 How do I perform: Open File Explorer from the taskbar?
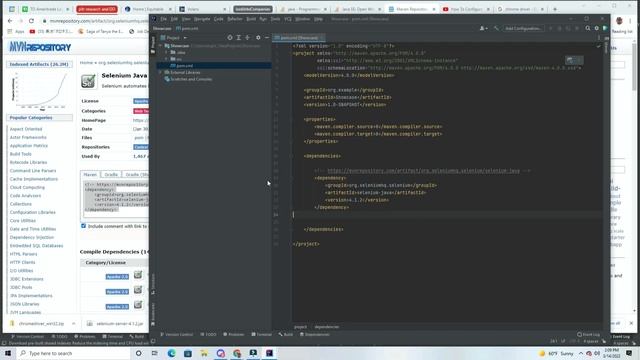pyautogui.click(x=204, y=353)
